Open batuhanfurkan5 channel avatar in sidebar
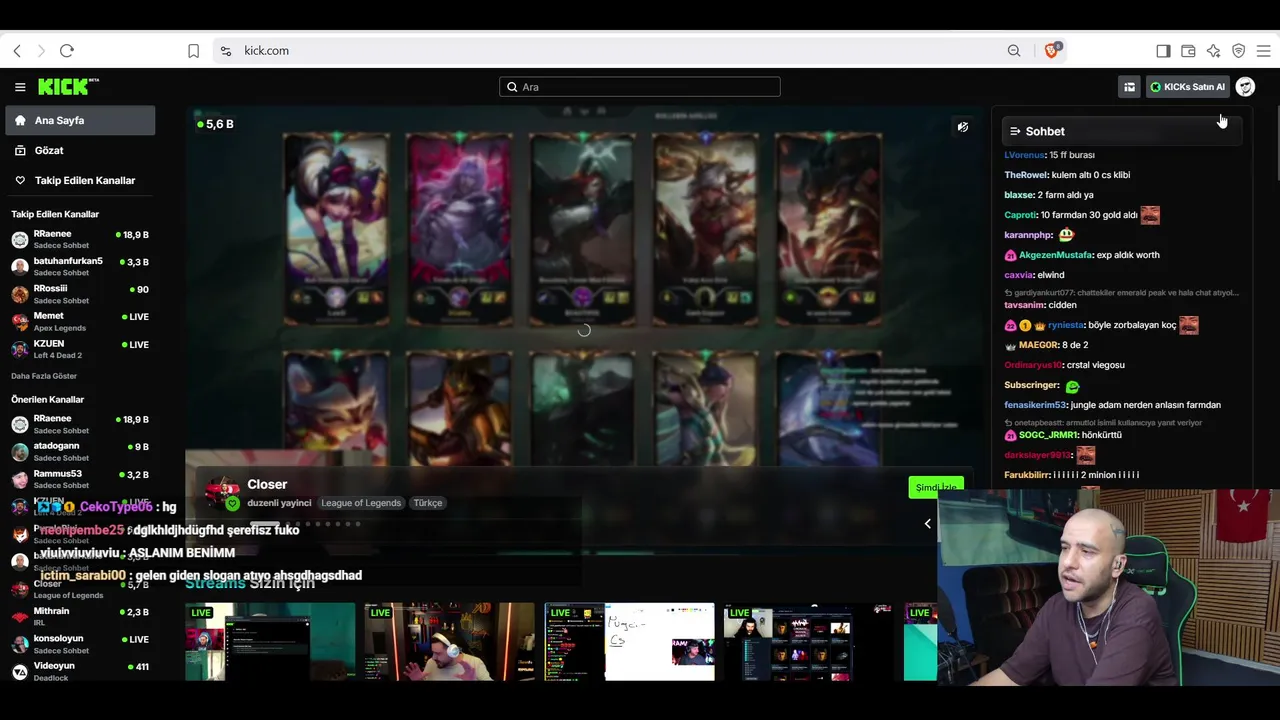This screenshot has width=1280, height=720. point(20,266)
